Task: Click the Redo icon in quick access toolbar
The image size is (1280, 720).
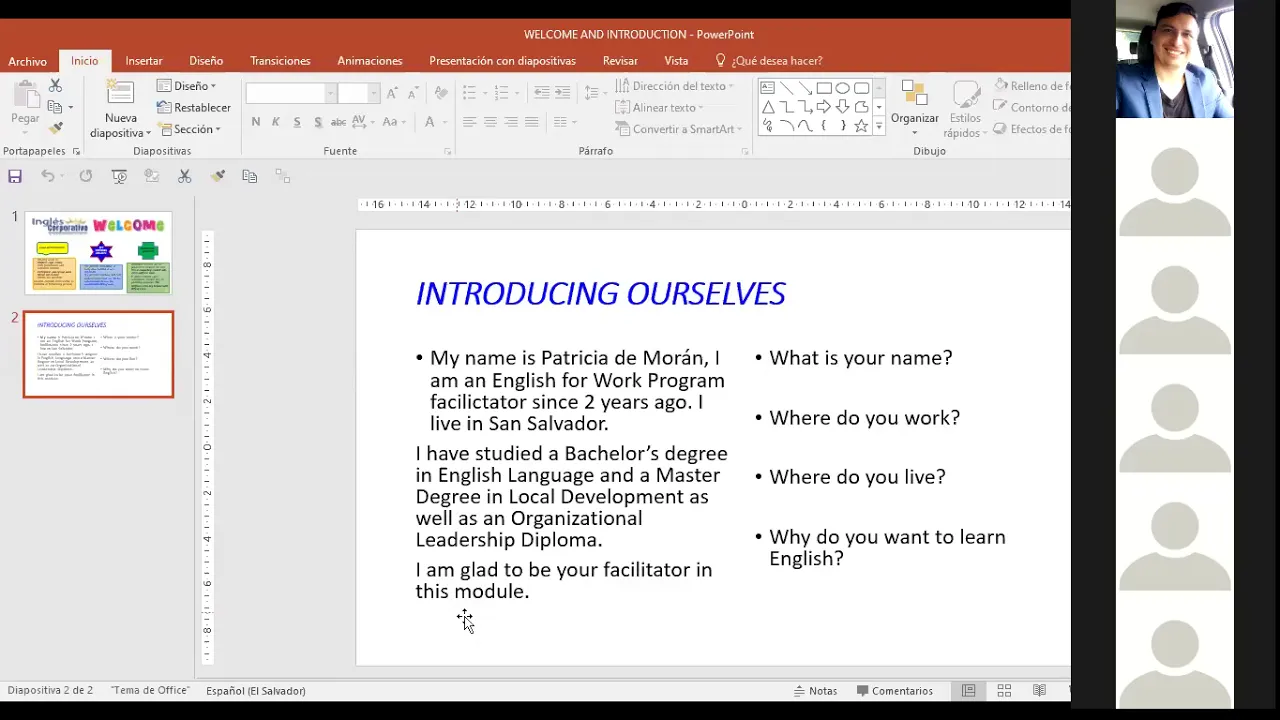Action: tap(86, 176)
